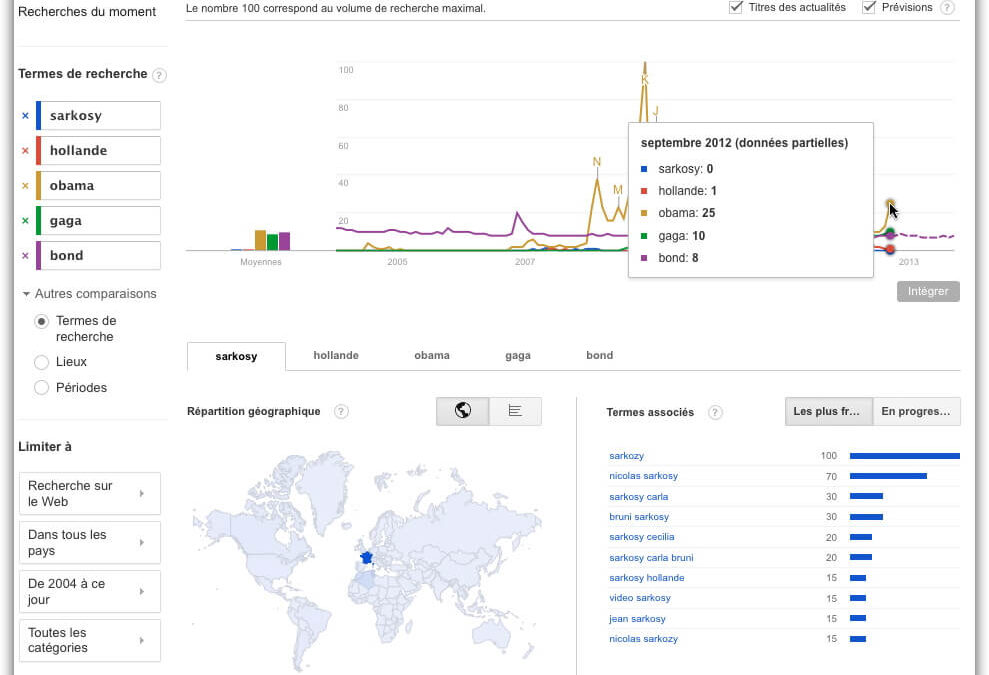Screen dimensions: 989x675
Task: Open related term nicolas sarkosy
Action: coord(643,476)
